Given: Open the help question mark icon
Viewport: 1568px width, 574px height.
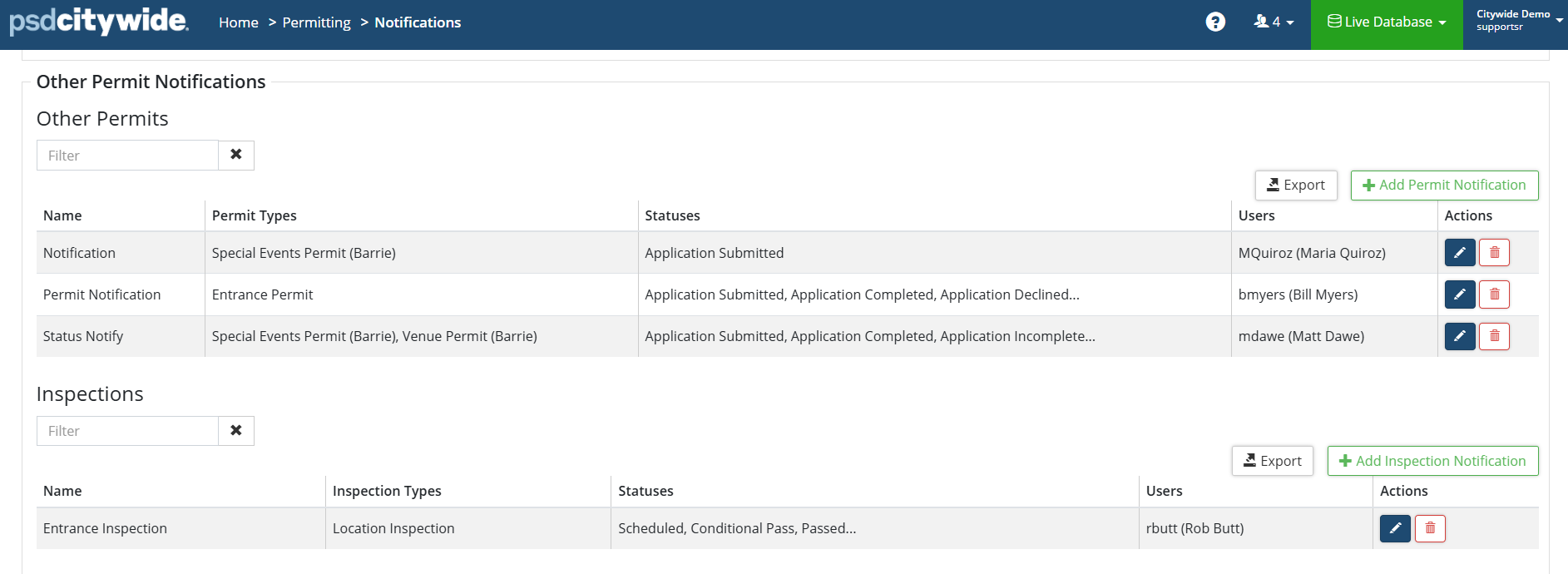Looking at the screenshot, I should pyautogui.click(x=1215, y=22).
